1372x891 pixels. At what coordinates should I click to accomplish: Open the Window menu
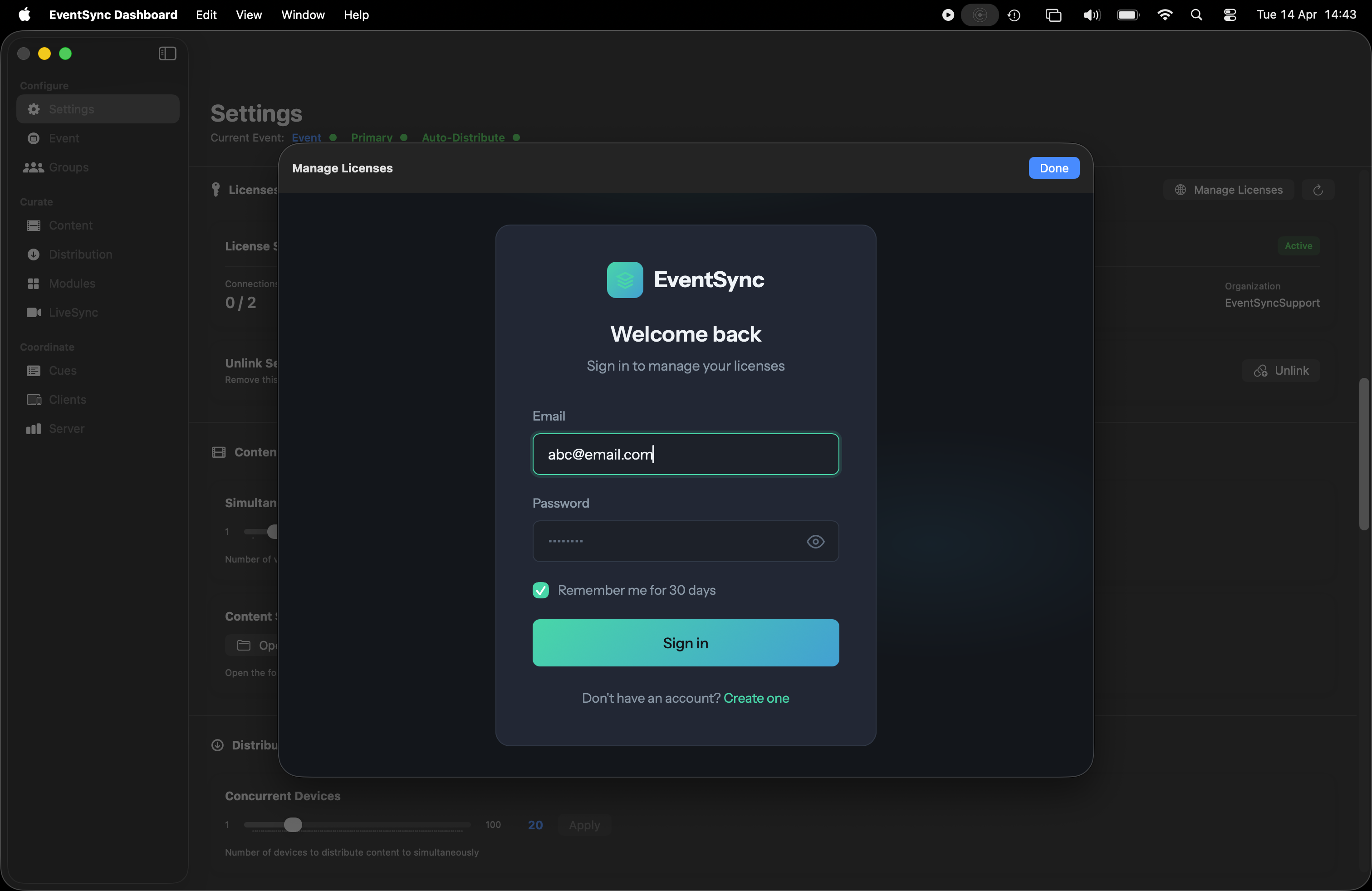pos(303,15)
